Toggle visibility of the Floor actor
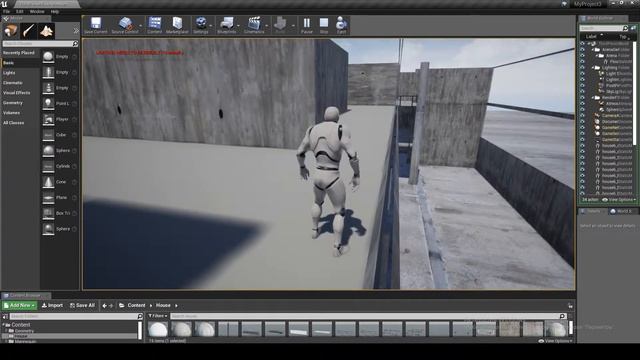 [582, 62]
